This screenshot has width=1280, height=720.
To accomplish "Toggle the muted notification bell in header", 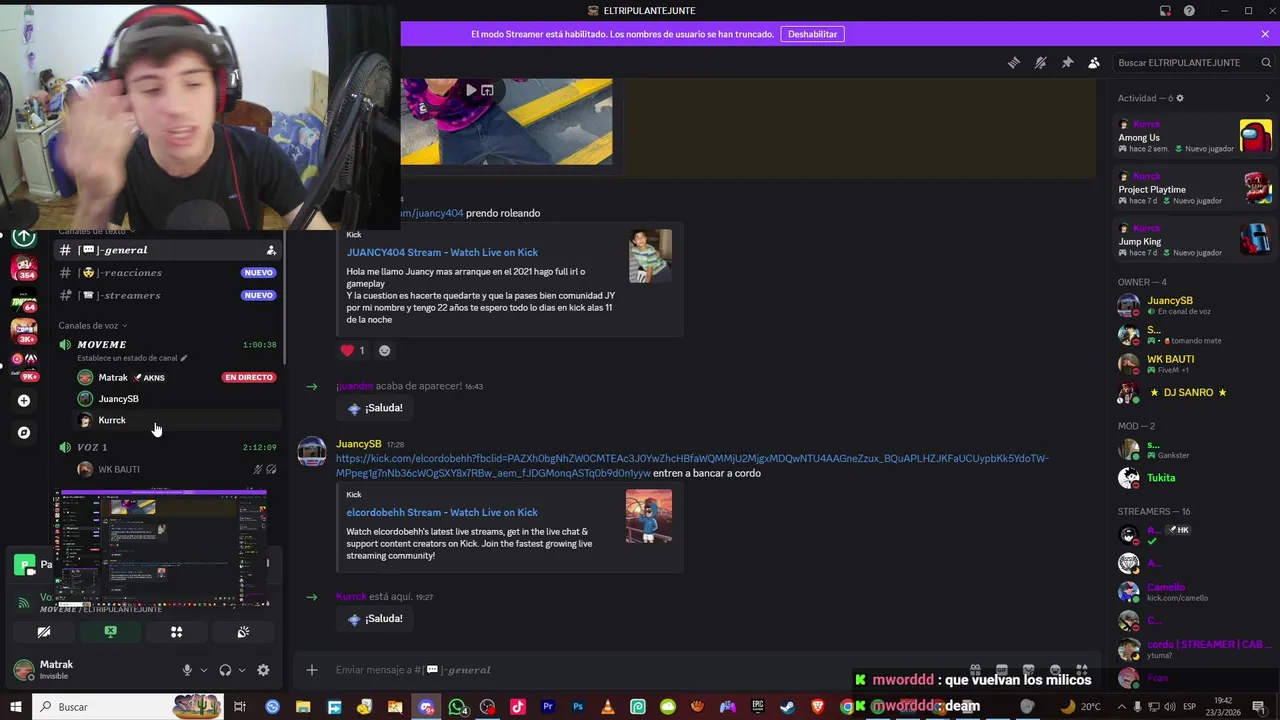I will 1041,62.
